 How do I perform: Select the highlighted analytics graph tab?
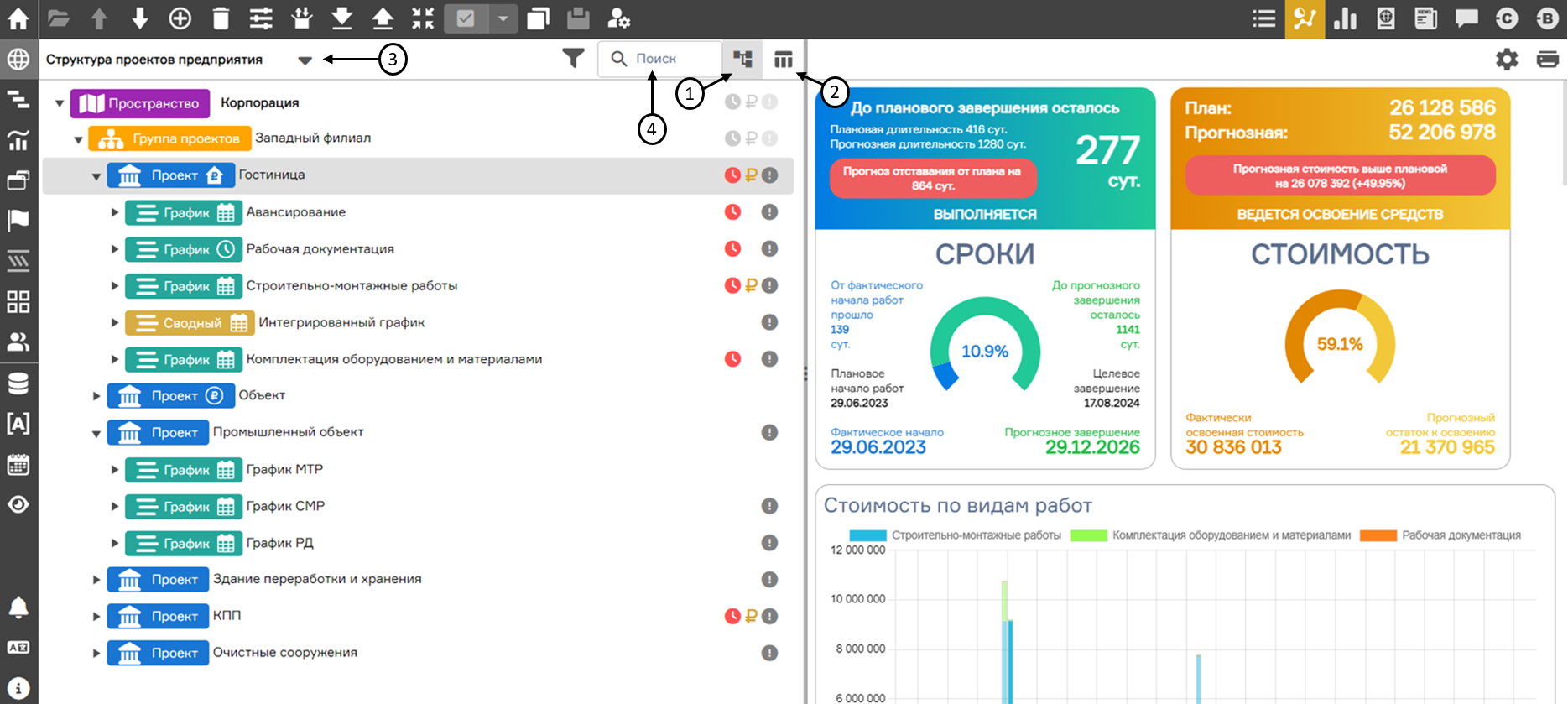click(1305, 18)
